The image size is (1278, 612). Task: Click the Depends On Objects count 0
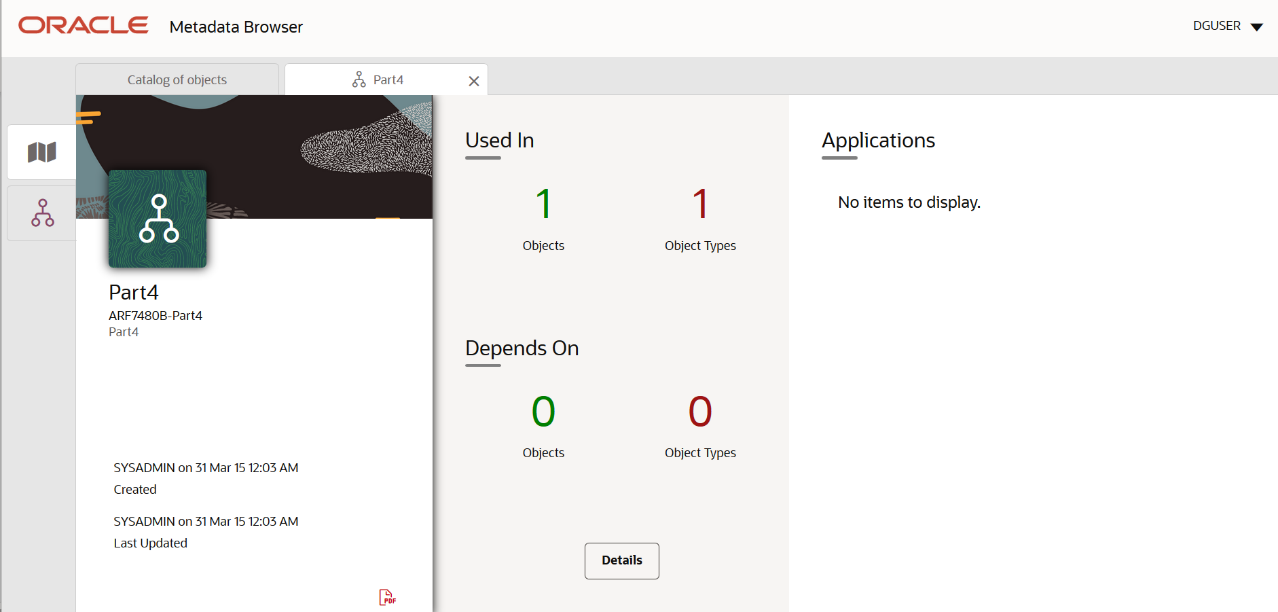click(x=544, y=412)
